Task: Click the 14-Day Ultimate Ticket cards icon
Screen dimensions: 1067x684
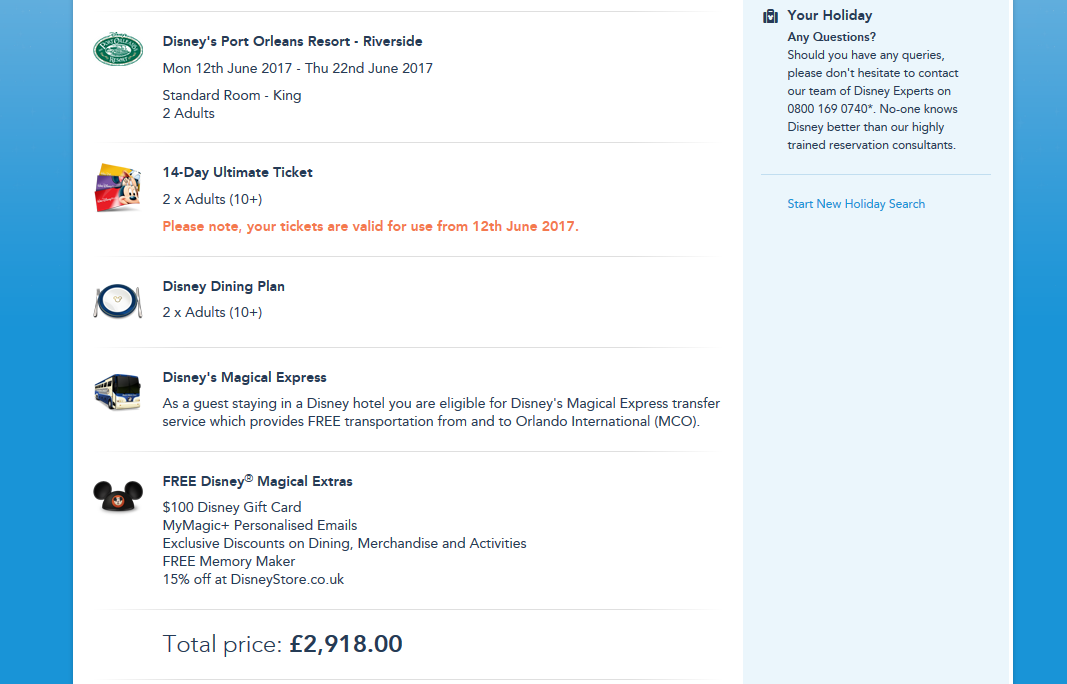Action: [x=118, y=187]
